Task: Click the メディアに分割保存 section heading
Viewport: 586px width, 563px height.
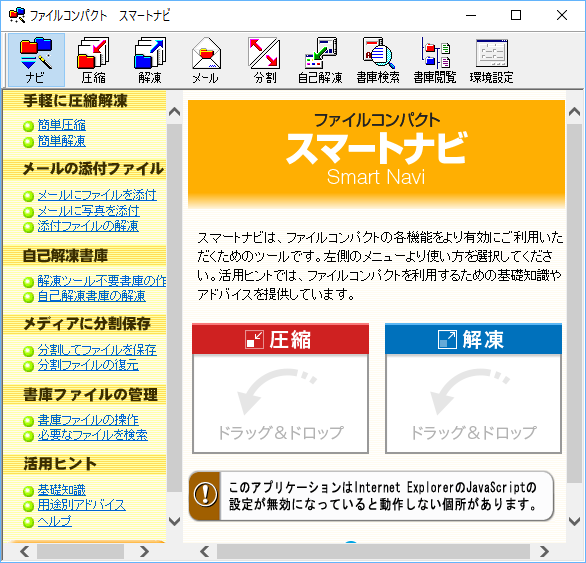Action: click(x=87, y=324)
